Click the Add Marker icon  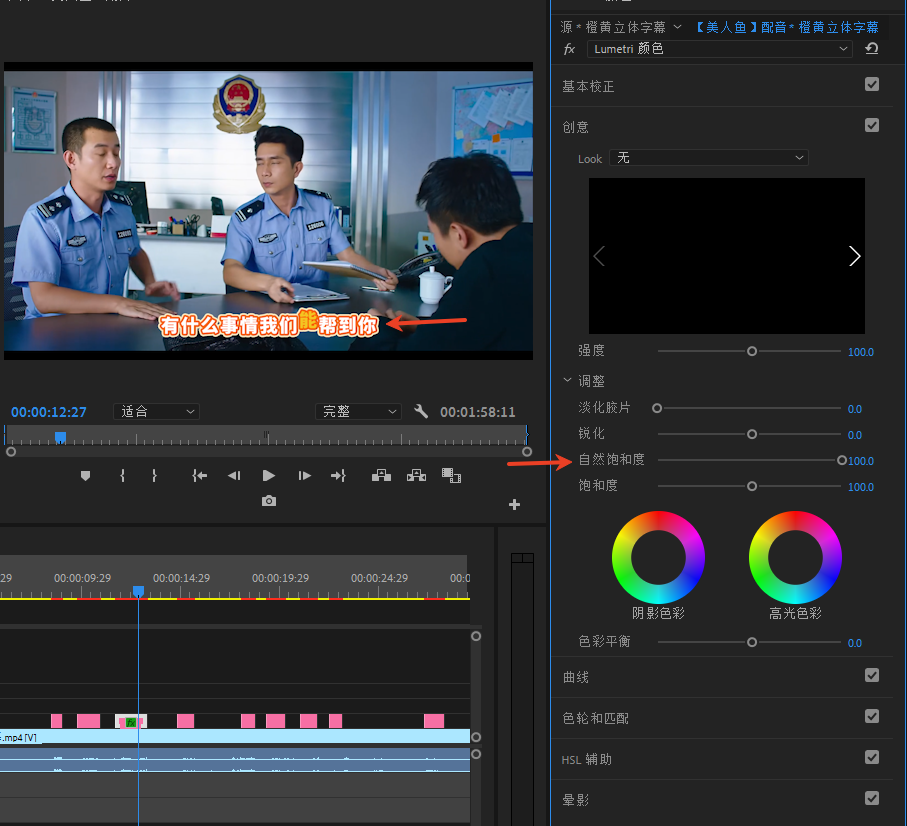point(85,476)
